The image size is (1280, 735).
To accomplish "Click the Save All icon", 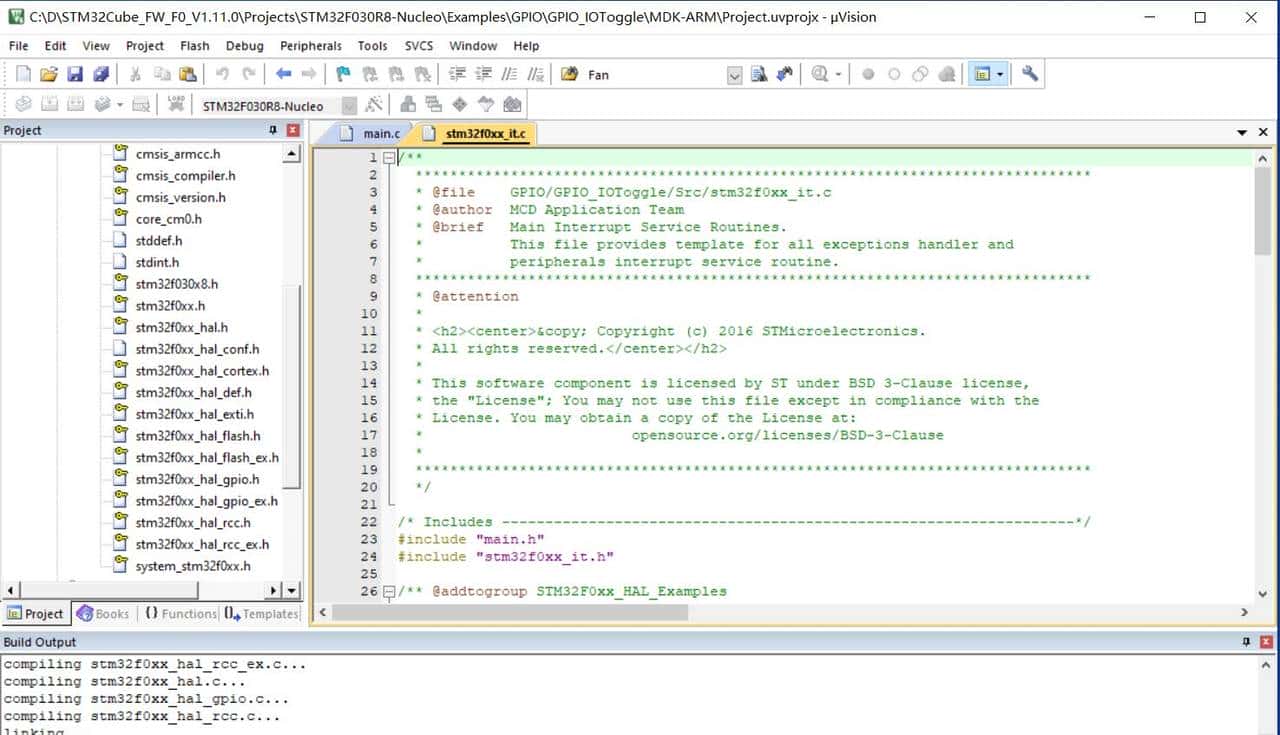I will pyautogui.click(x=101, y=74).
